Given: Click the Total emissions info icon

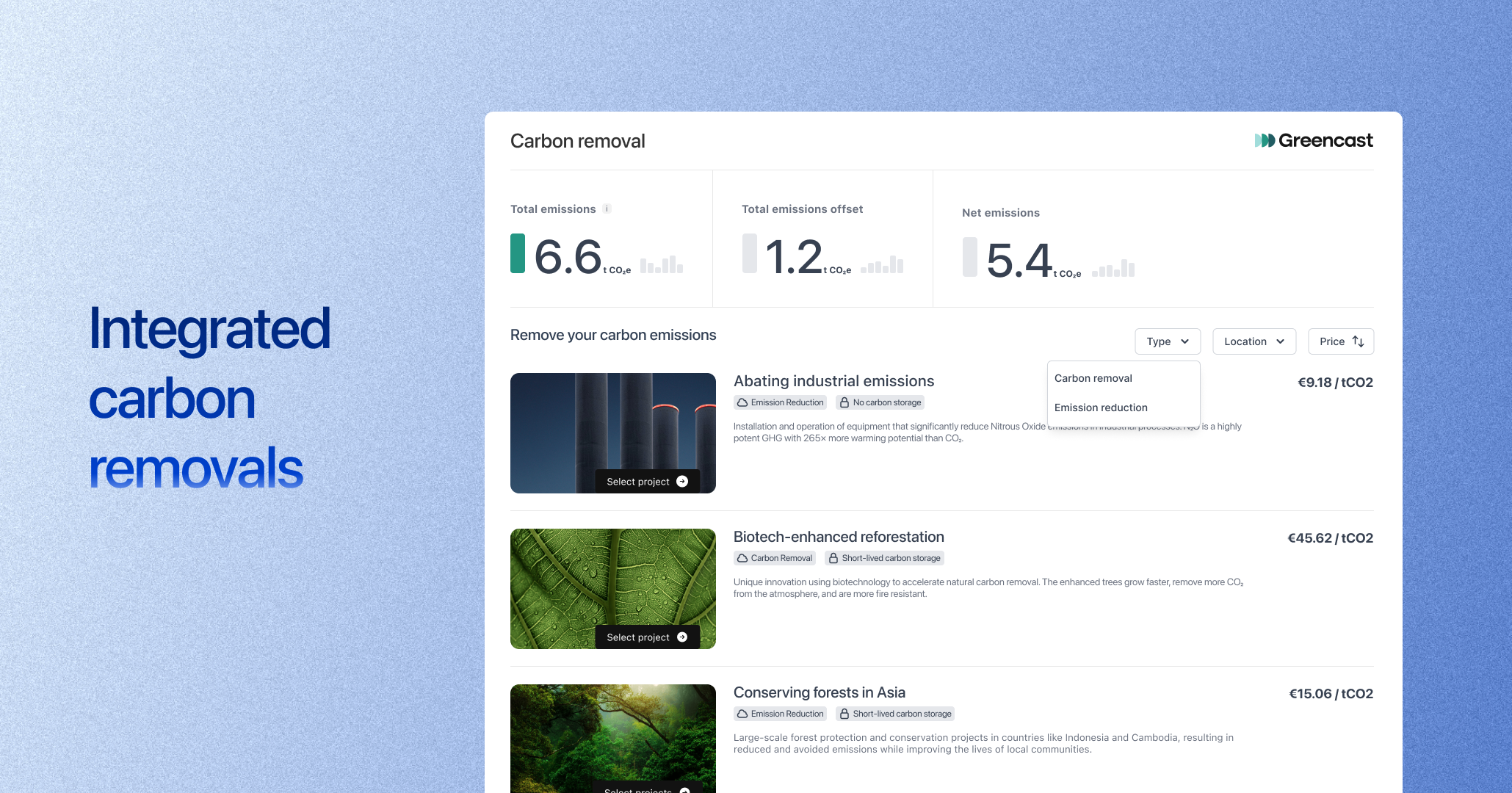Looking at the screenshot, I should (x=607, y=209).
